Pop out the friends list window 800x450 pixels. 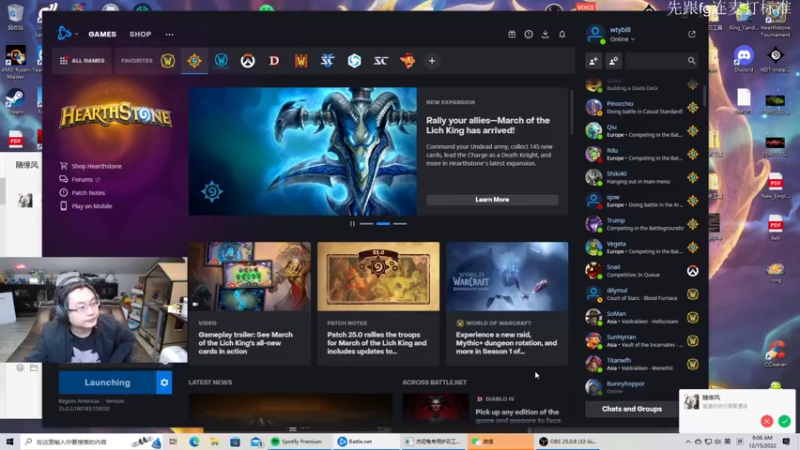click(692, 34)
